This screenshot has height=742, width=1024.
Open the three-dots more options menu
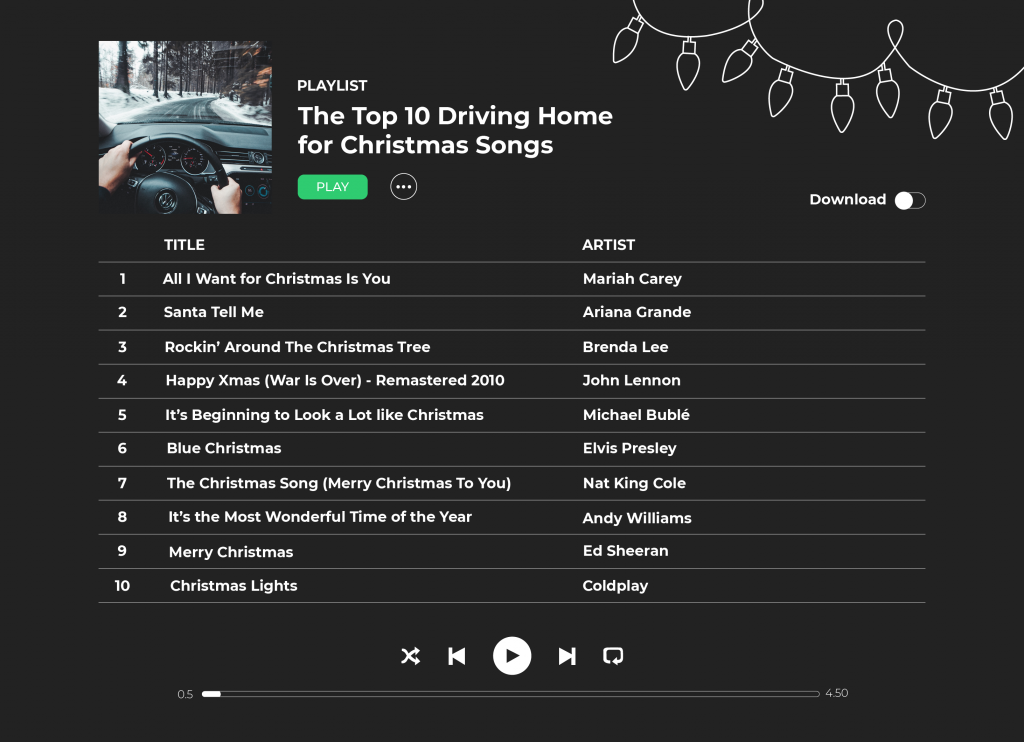pos(403,187)
